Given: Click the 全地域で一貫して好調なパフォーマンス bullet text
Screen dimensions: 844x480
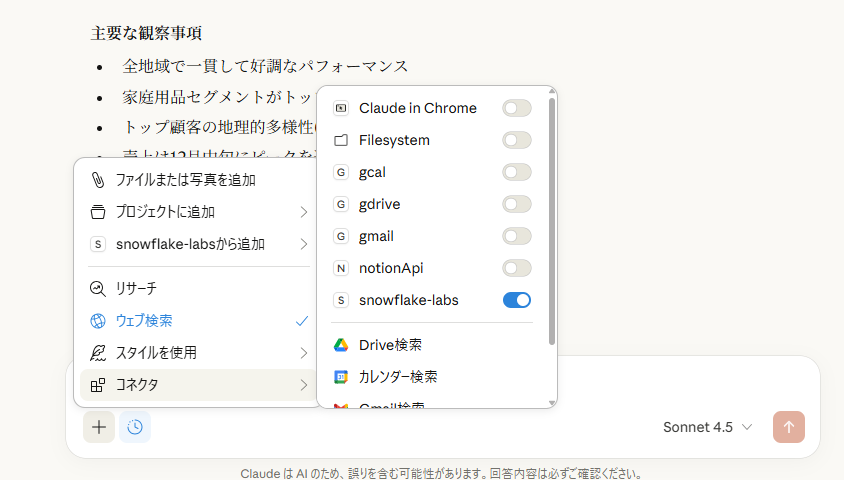Looking at the screenshot, I should coord(265,66).
